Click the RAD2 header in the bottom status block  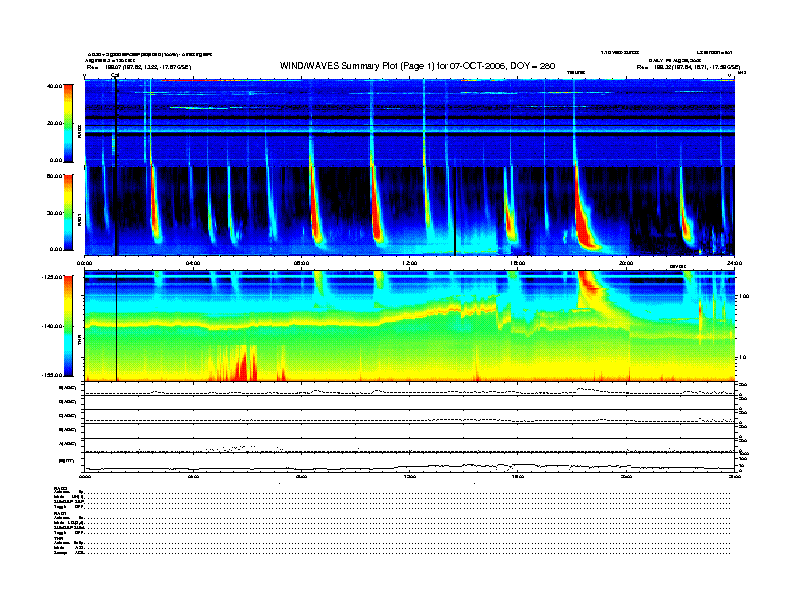point(60,488)
